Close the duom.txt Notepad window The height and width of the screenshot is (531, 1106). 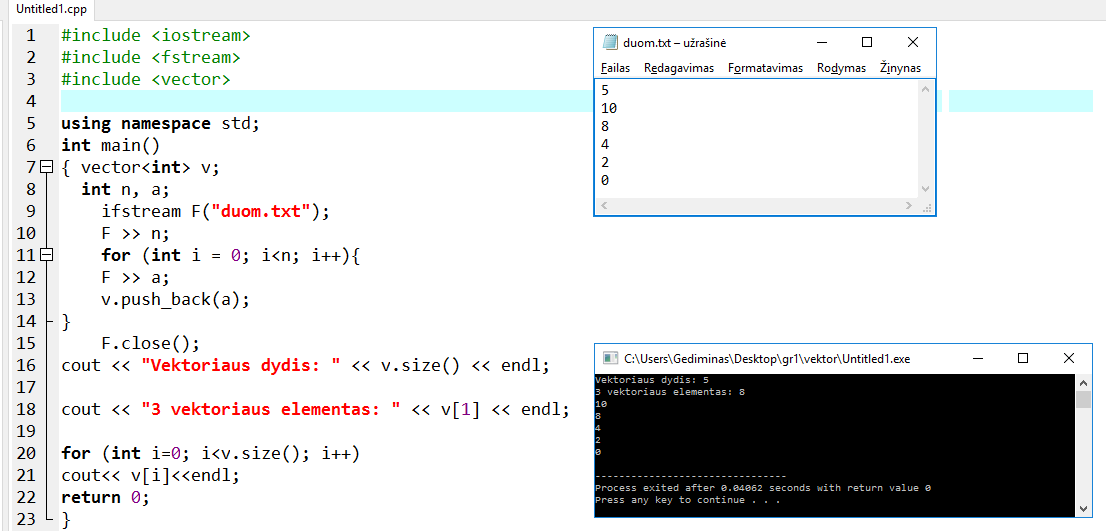[912, 42]
